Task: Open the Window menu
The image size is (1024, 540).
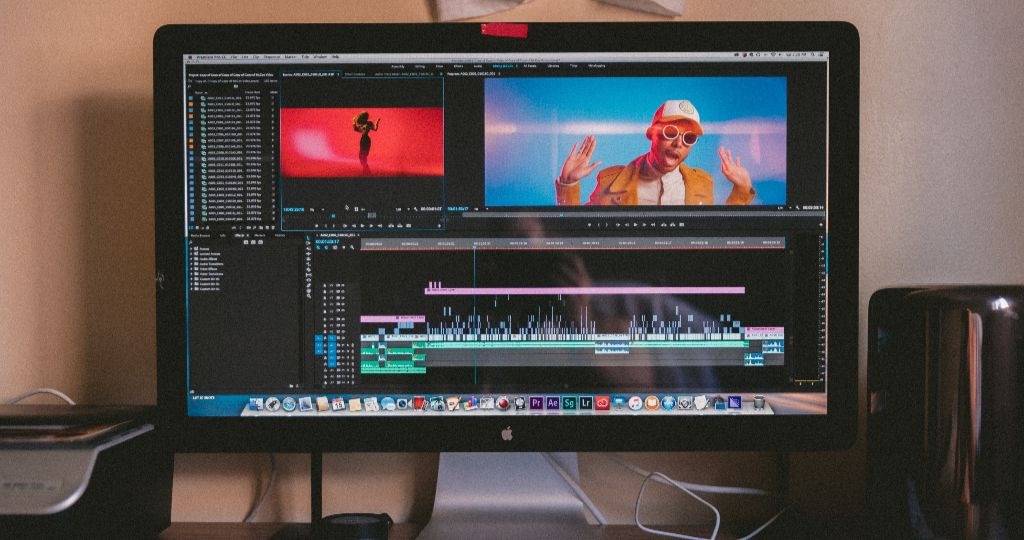Action: point(319,57)
